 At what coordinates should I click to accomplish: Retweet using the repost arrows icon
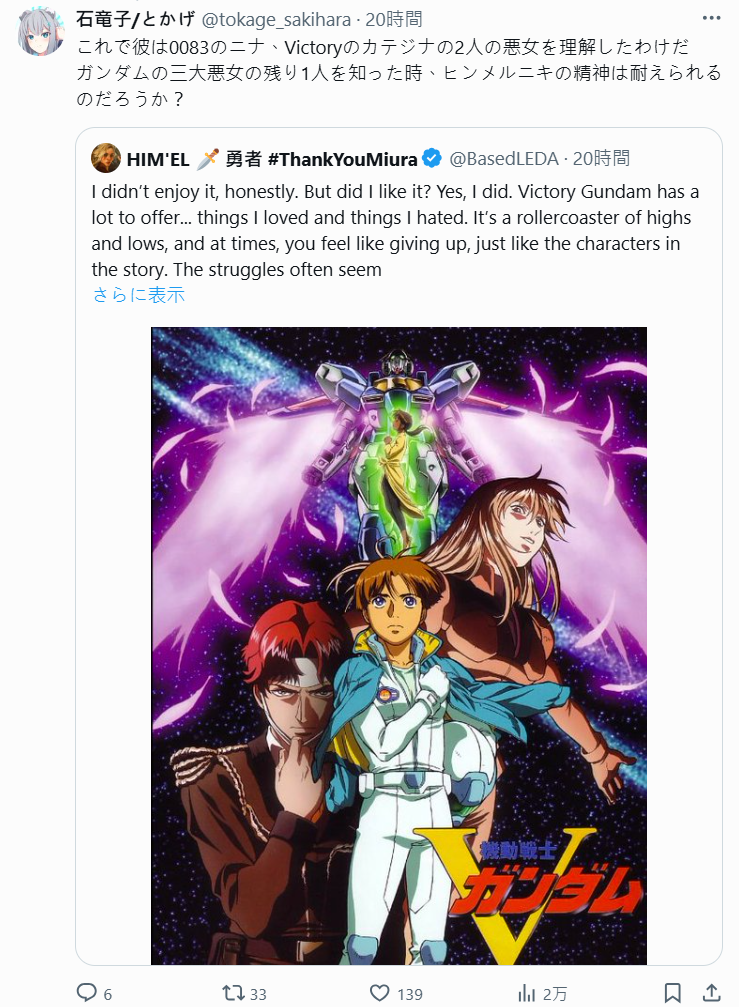point(232,993)
